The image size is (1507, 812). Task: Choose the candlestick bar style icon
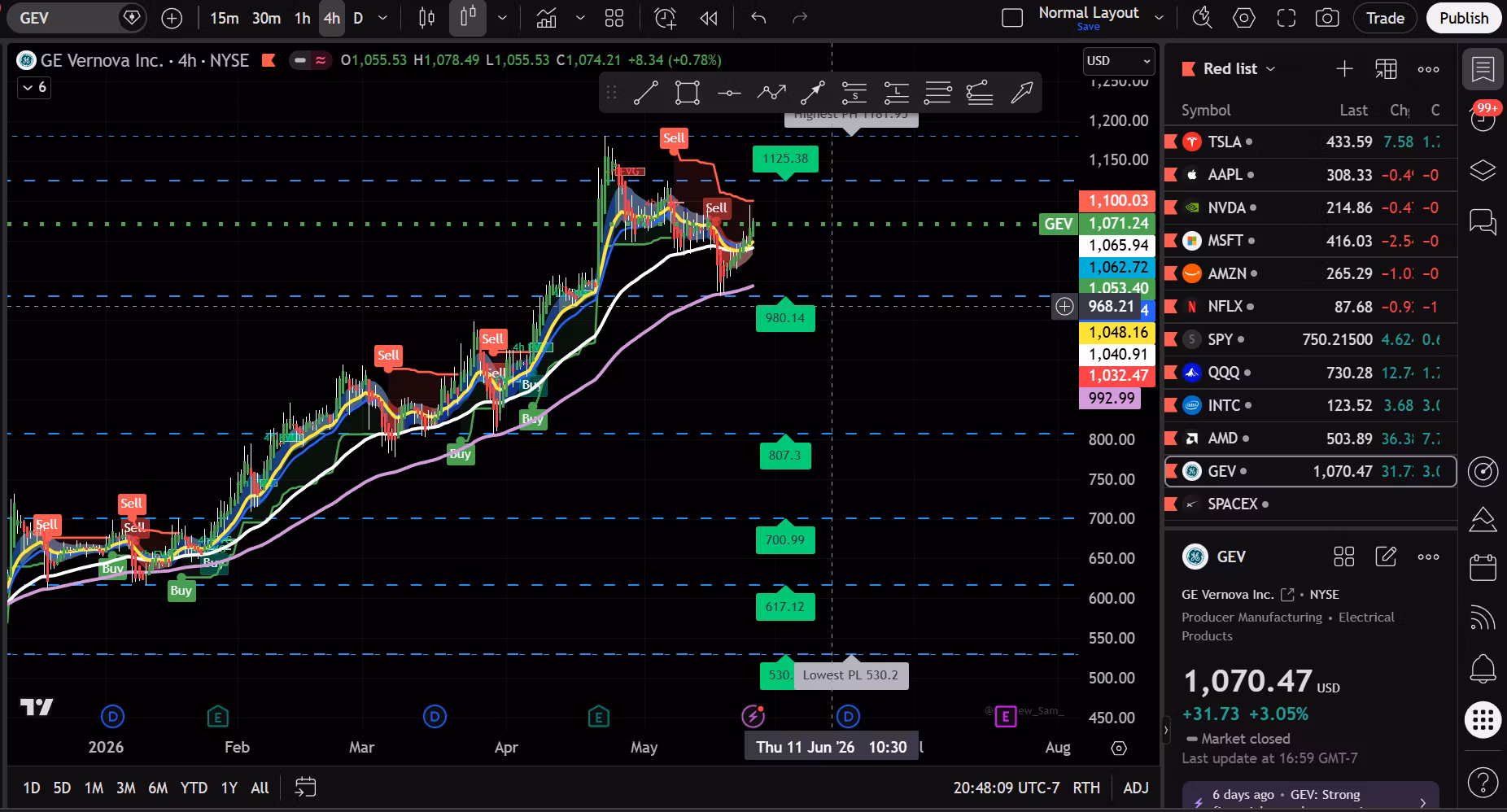(426, 18)
